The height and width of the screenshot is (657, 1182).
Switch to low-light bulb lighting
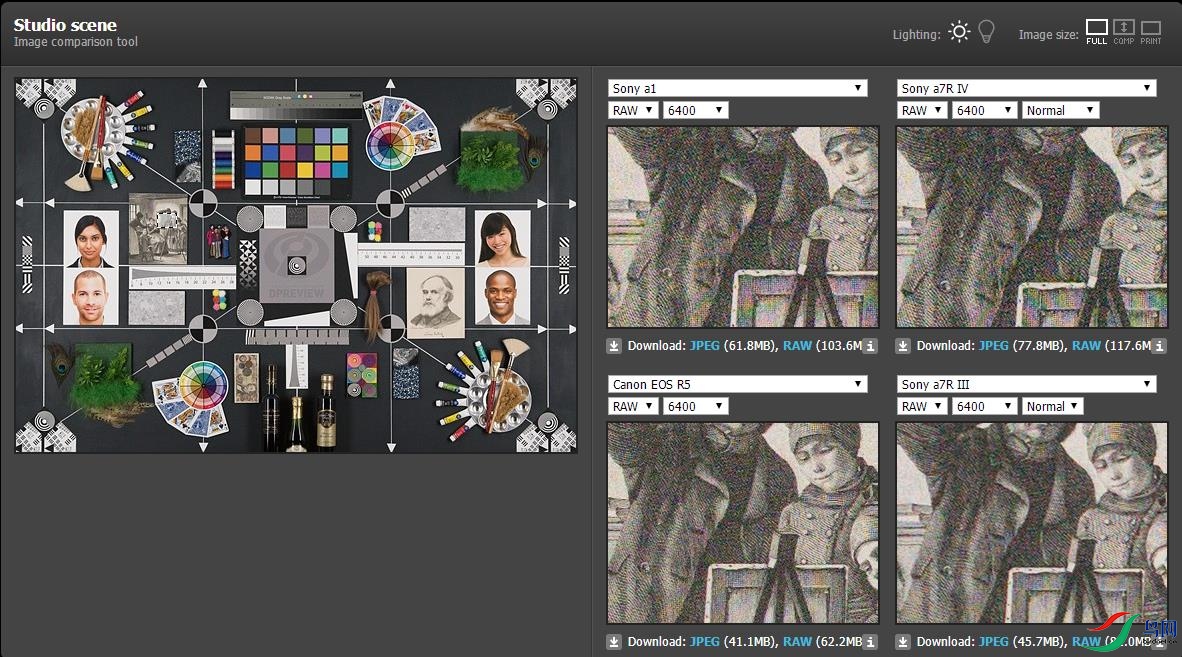click(x=986, y=32)
